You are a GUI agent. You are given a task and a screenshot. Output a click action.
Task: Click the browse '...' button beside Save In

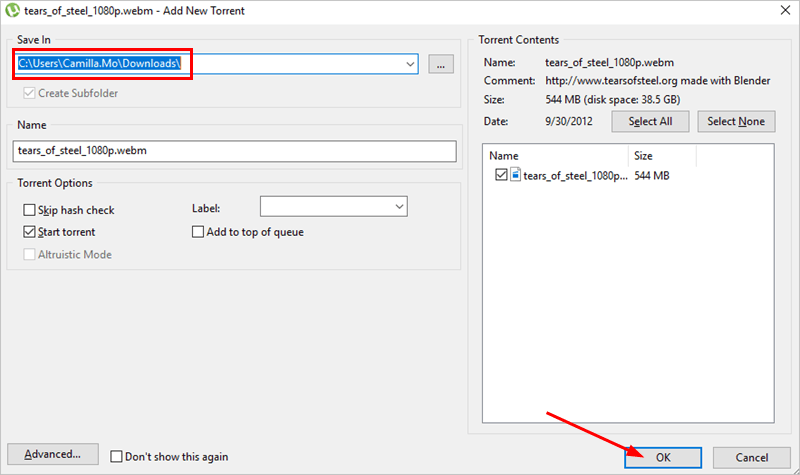(441, 64)
